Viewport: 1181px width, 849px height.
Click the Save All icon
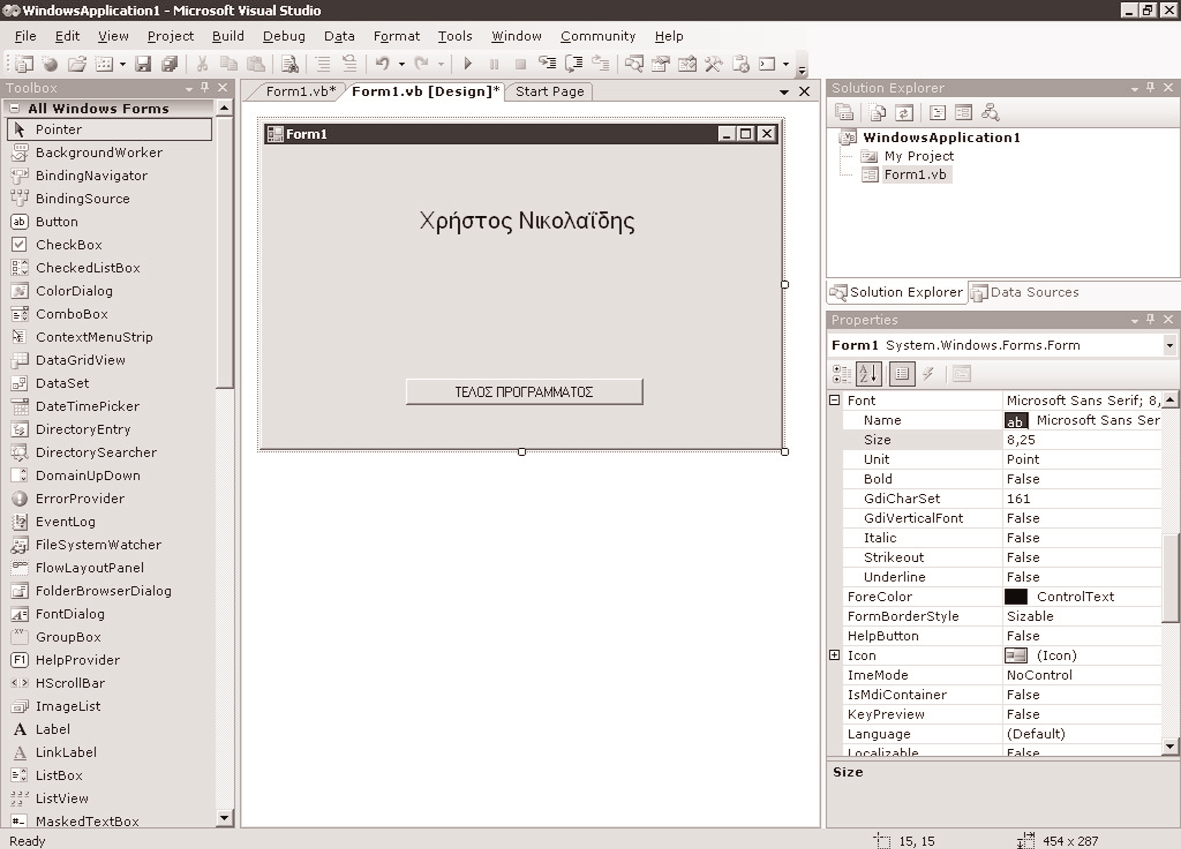[x=169, y=64]
